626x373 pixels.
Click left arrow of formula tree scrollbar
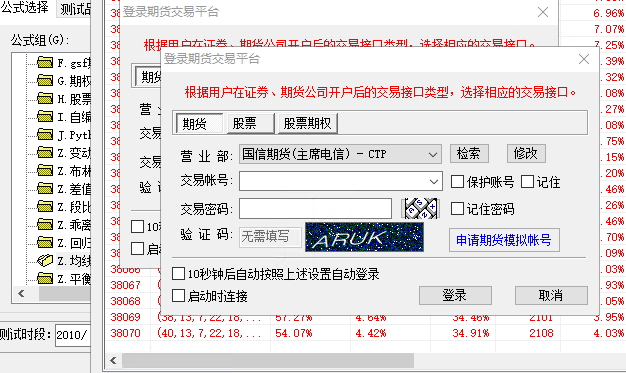click(21, 294)
